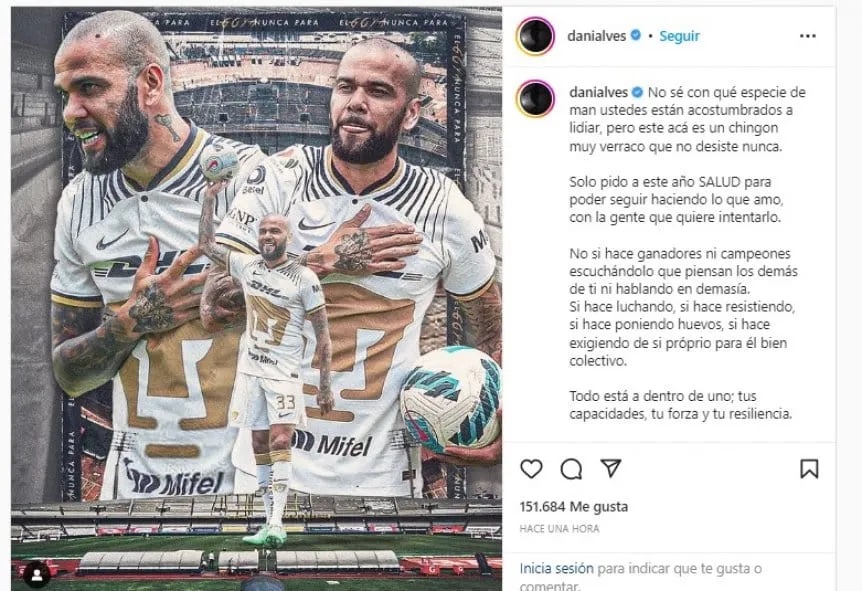Click the danialves avatar beside the caption

535,98
